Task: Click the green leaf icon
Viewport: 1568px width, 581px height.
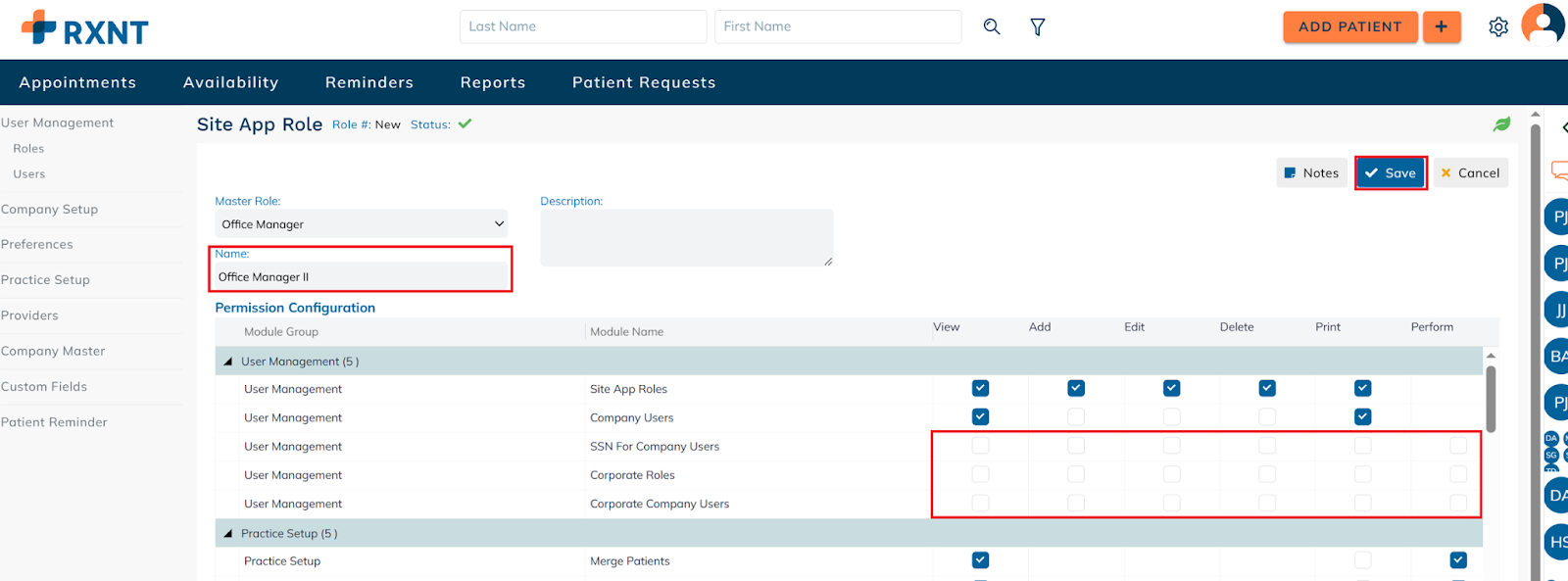Action: 1501,124
